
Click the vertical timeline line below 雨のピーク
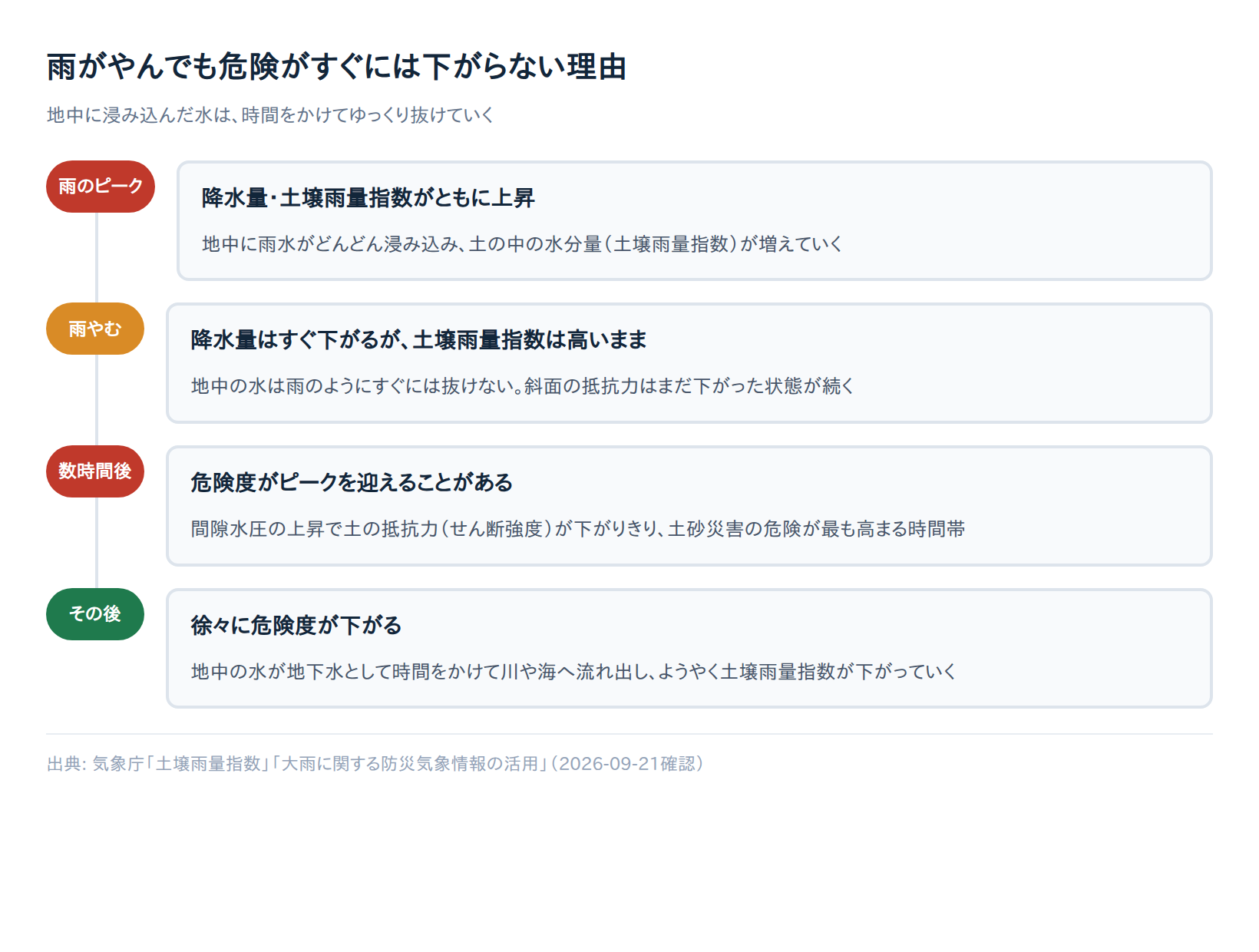[x=96, y=257]
